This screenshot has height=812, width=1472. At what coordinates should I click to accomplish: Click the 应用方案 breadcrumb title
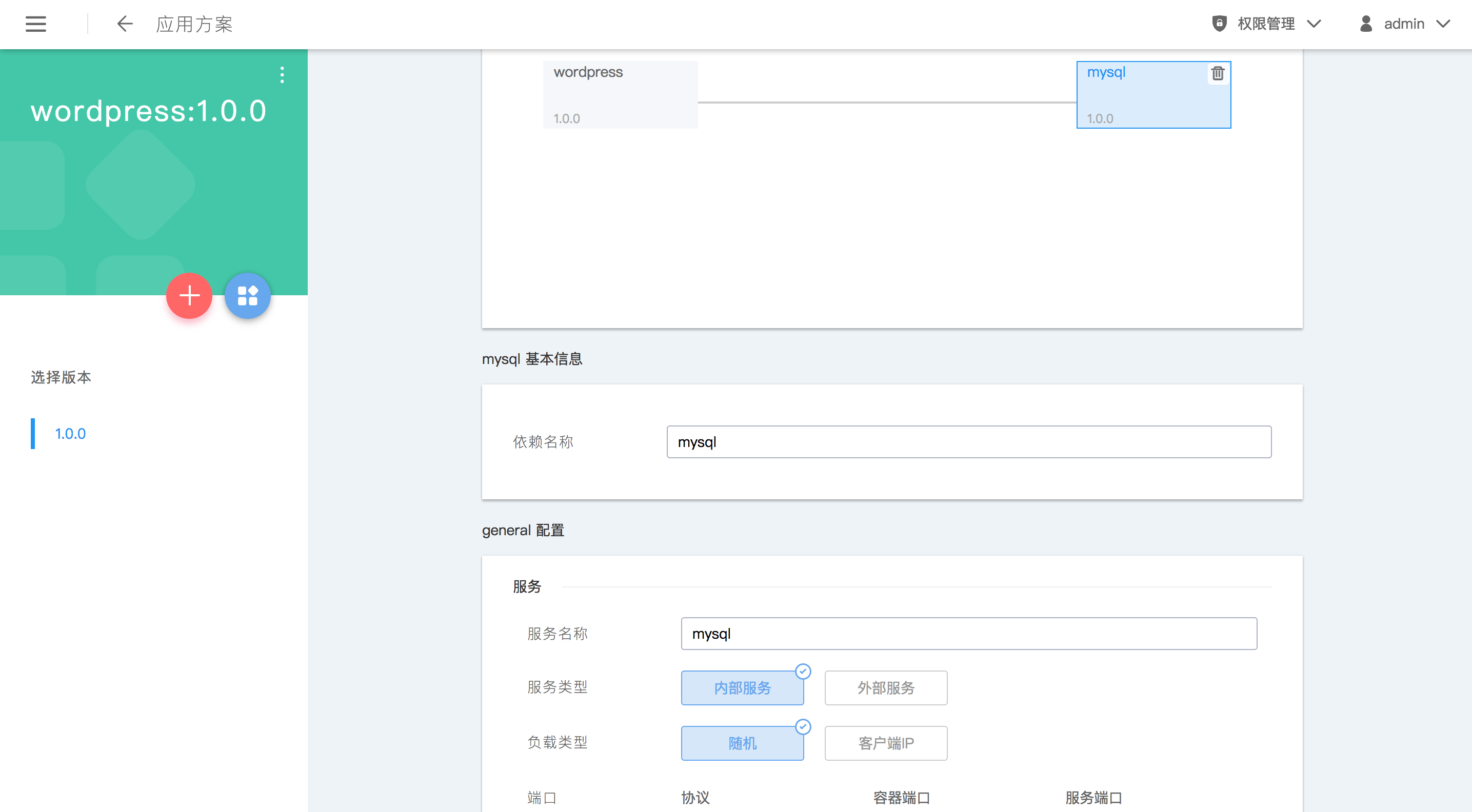tap(194, 24)
